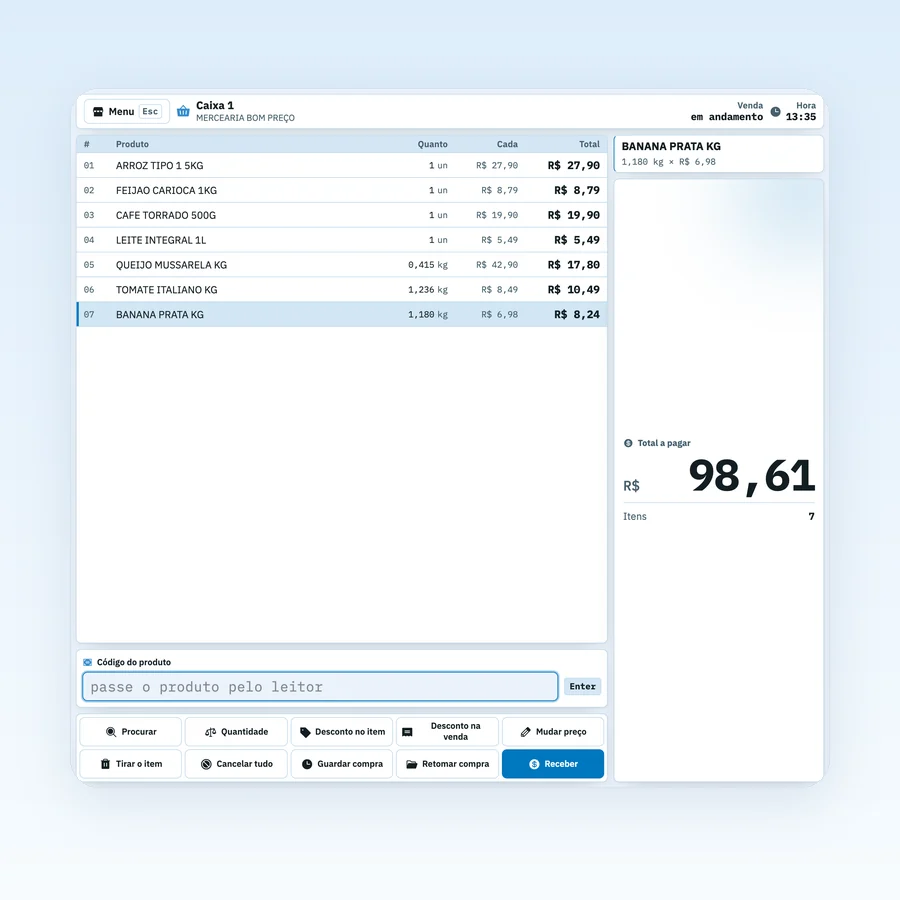
Task: Click the 98,61 total amount
Action: pos(751,476)
